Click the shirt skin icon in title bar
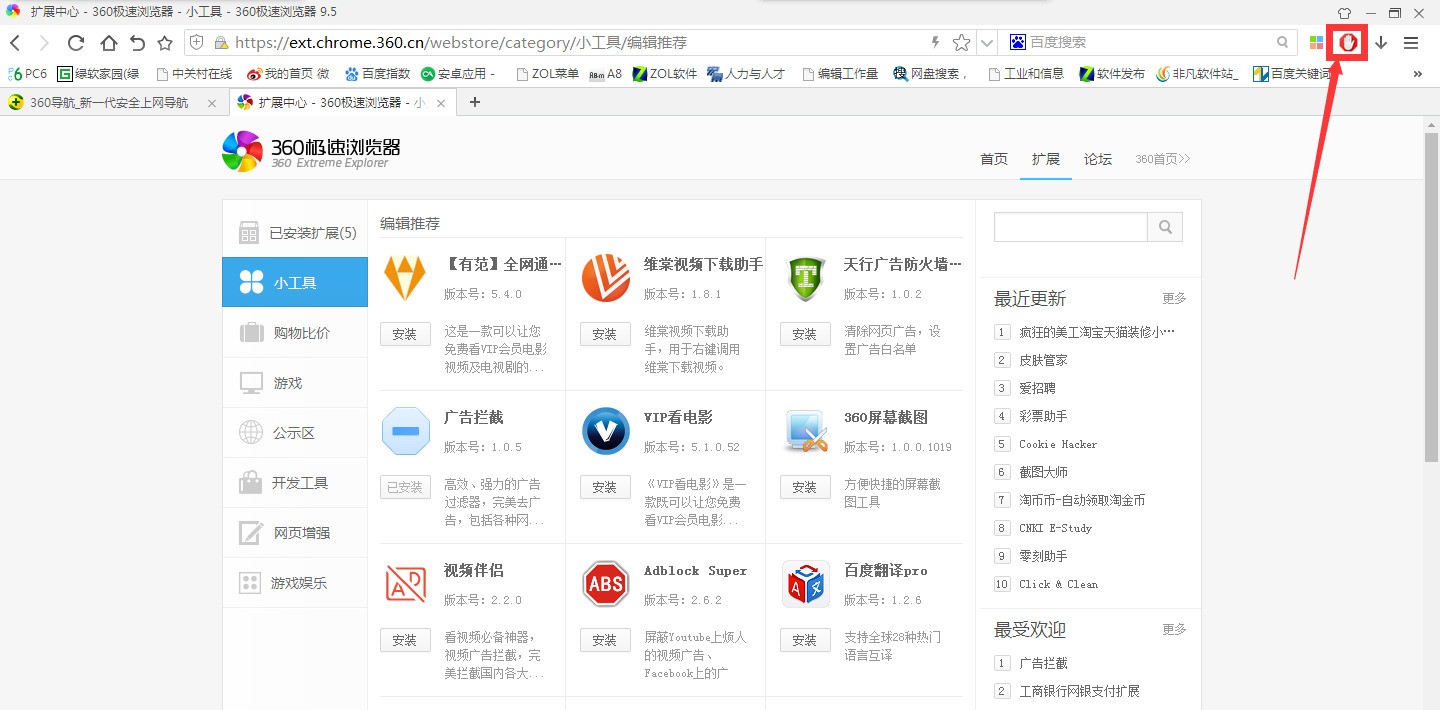This screenshot has height=710, width=1440. (x=1343, y=12)
